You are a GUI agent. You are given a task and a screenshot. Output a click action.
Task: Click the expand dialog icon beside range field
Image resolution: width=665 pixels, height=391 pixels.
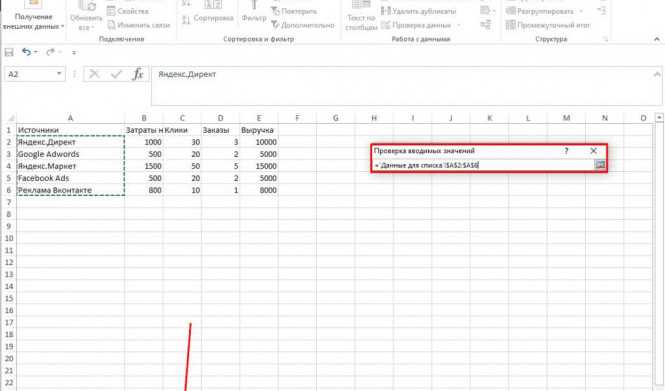[600, 165]
